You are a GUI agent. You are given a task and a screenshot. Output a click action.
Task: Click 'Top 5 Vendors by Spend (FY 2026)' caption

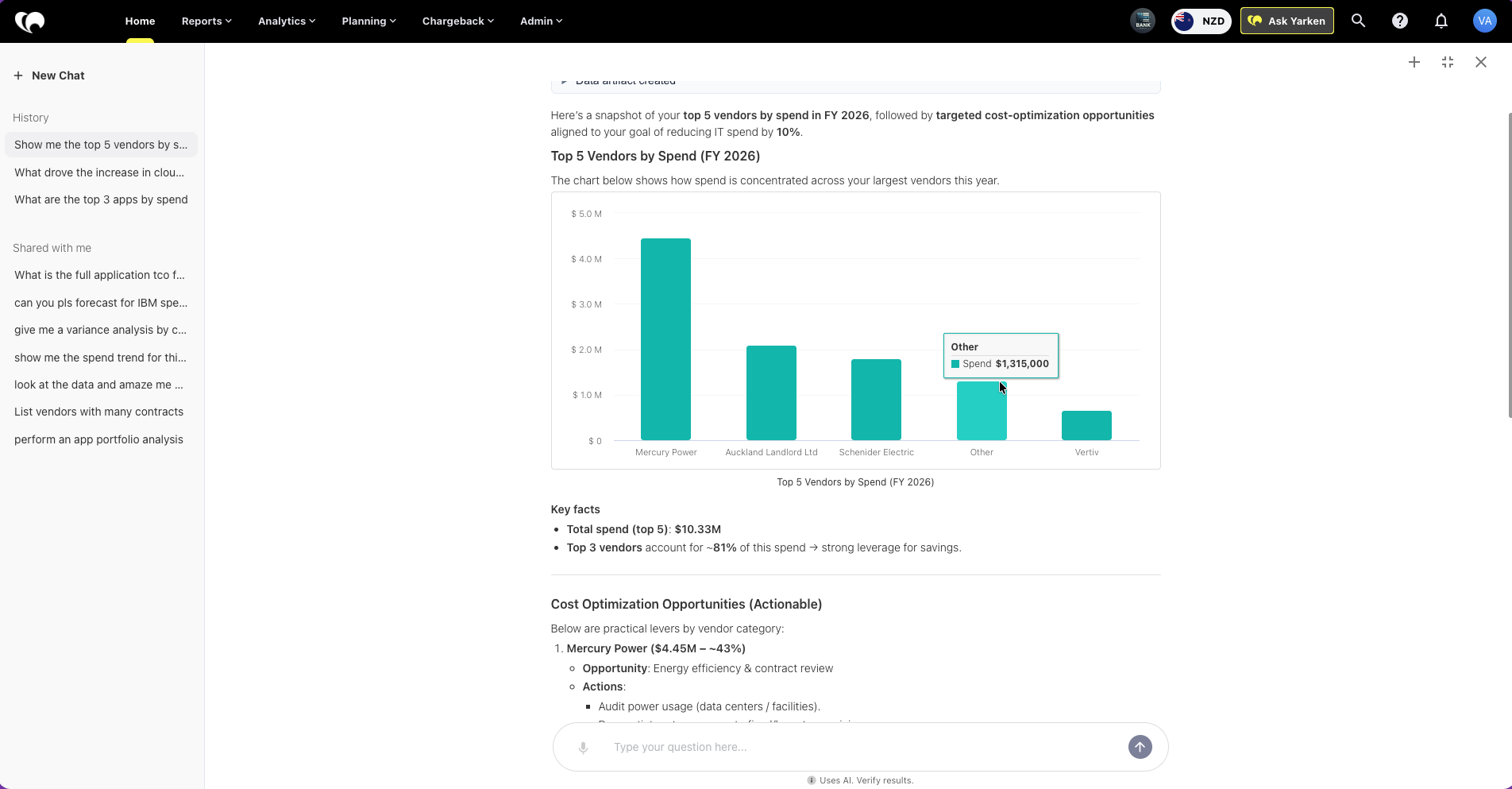coord(855,482)
